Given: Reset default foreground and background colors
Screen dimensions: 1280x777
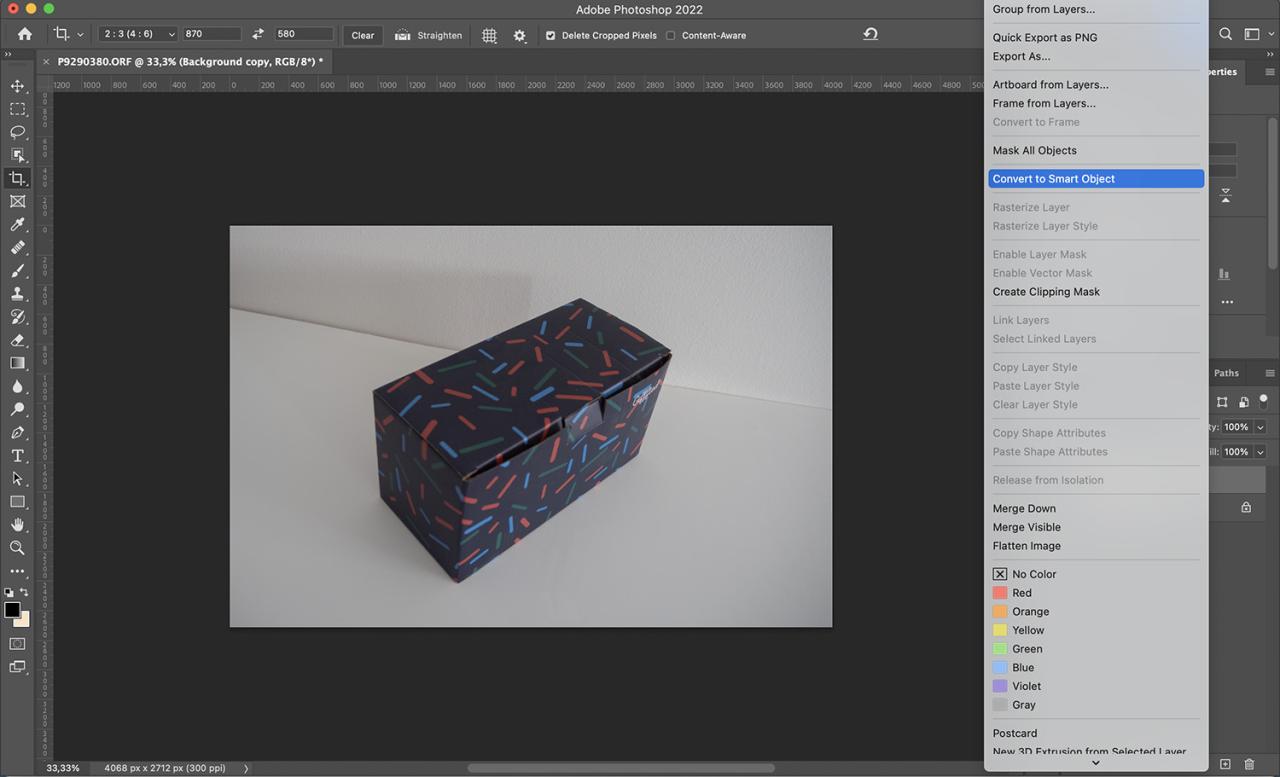Looking at the screenshot, I should pos(9,592).
